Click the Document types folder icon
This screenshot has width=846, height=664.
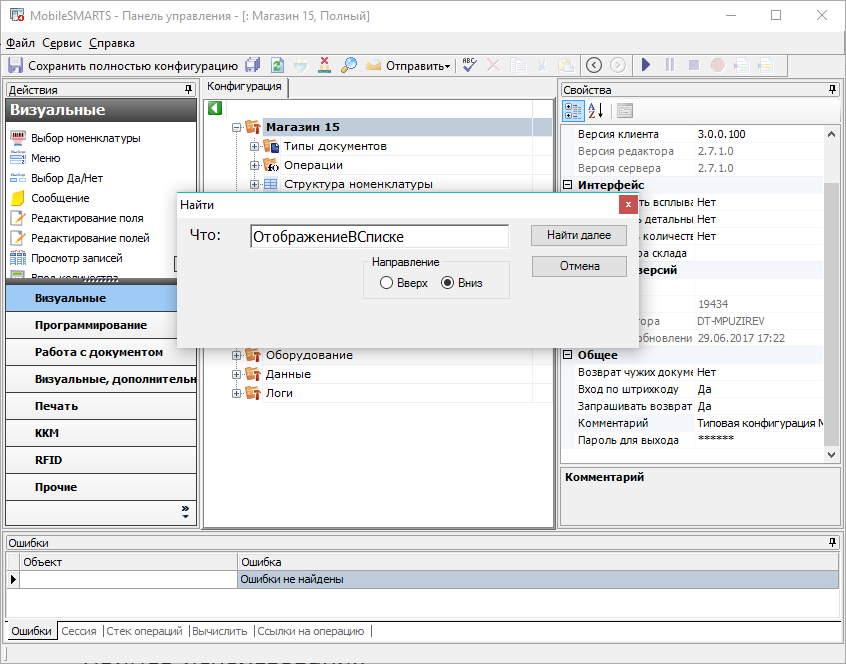point(271,146)
